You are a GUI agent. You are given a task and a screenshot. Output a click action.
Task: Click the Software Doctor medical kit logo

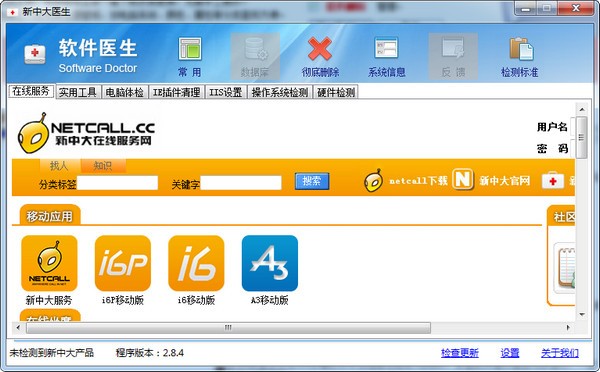35,54
